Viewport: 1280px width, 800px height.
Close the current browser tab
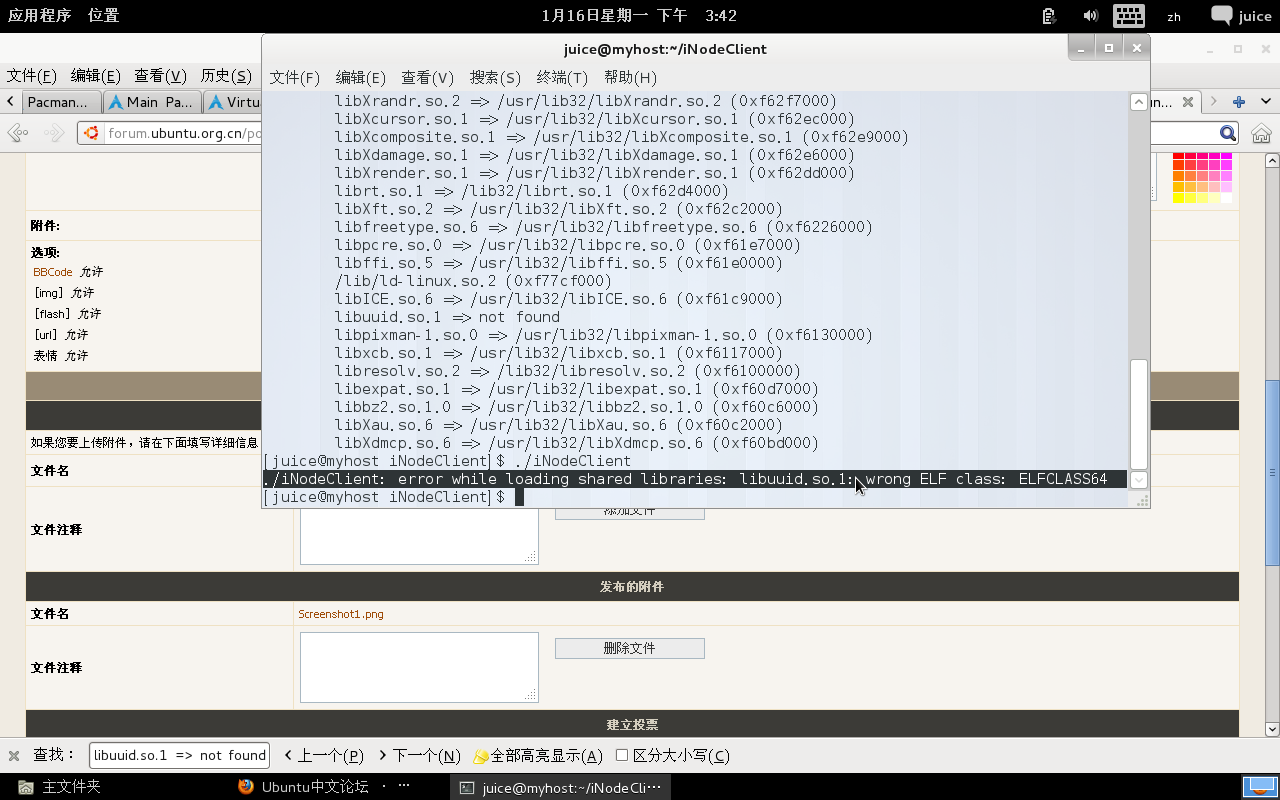(x=1187, y=102)
